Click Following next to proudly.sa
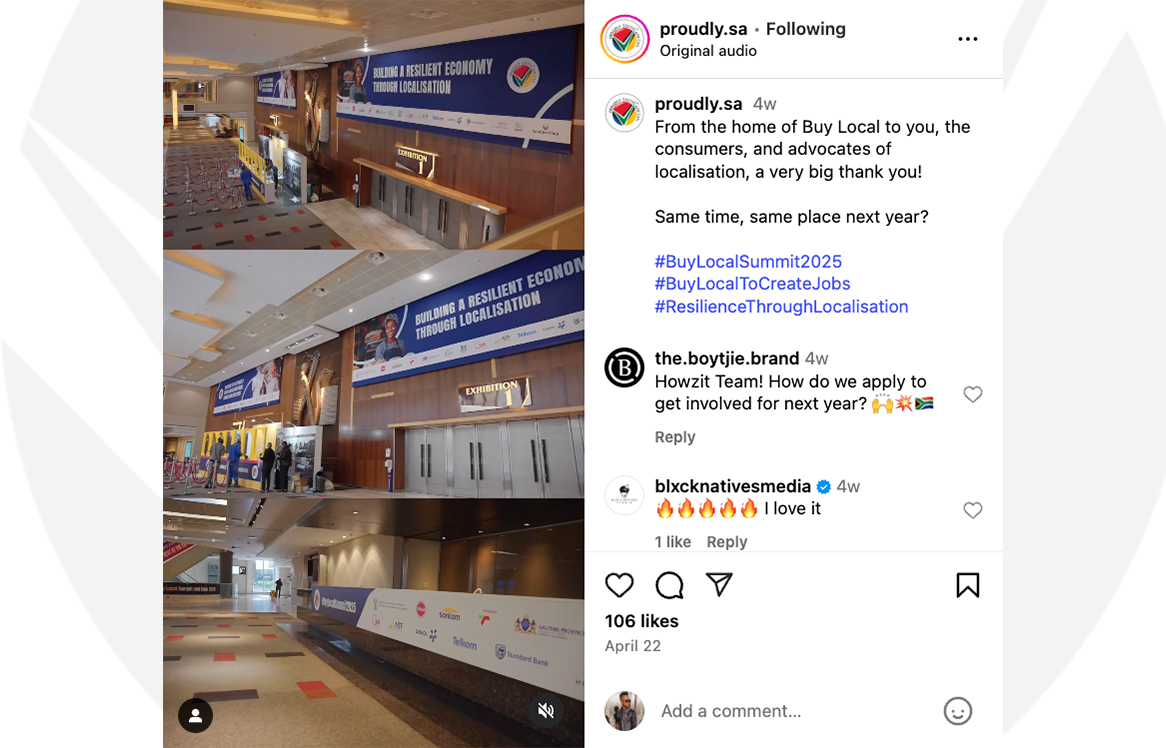 coord(806,29)
